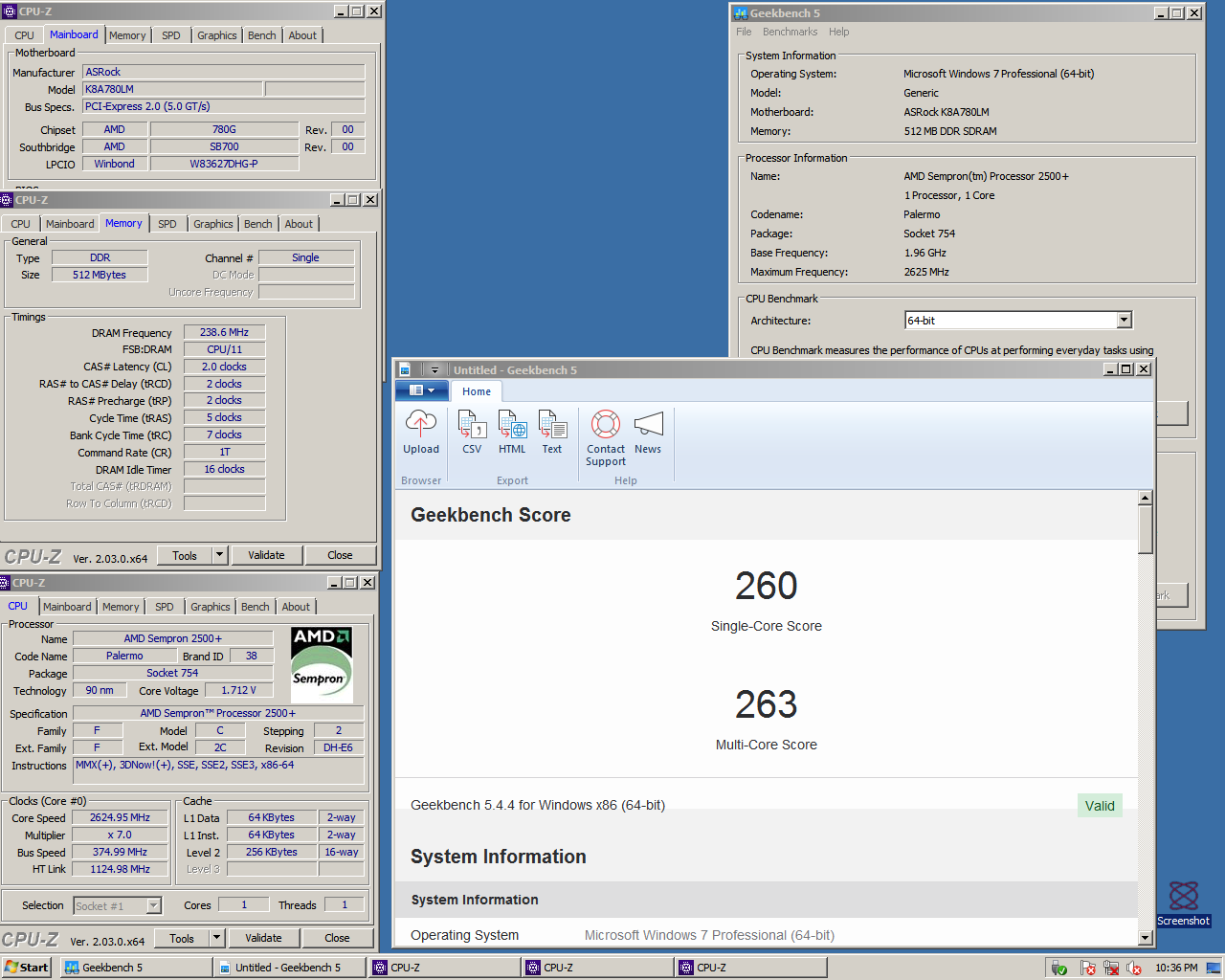The width and height of the screenshot is (1225, 980).
Task: Click the 10:36 PM system clock
Action: click(1176, 968)
